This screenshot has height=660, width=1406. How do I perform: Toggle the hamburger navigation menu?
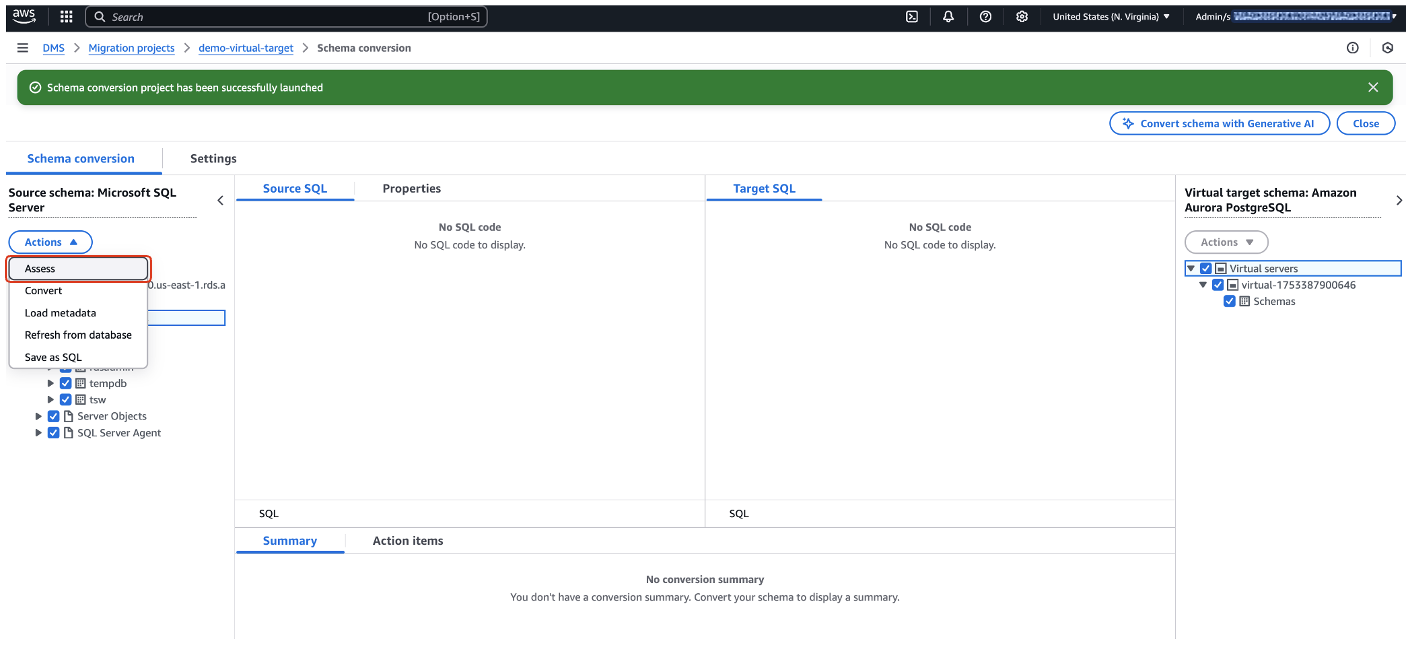click(x=22, y=48)
